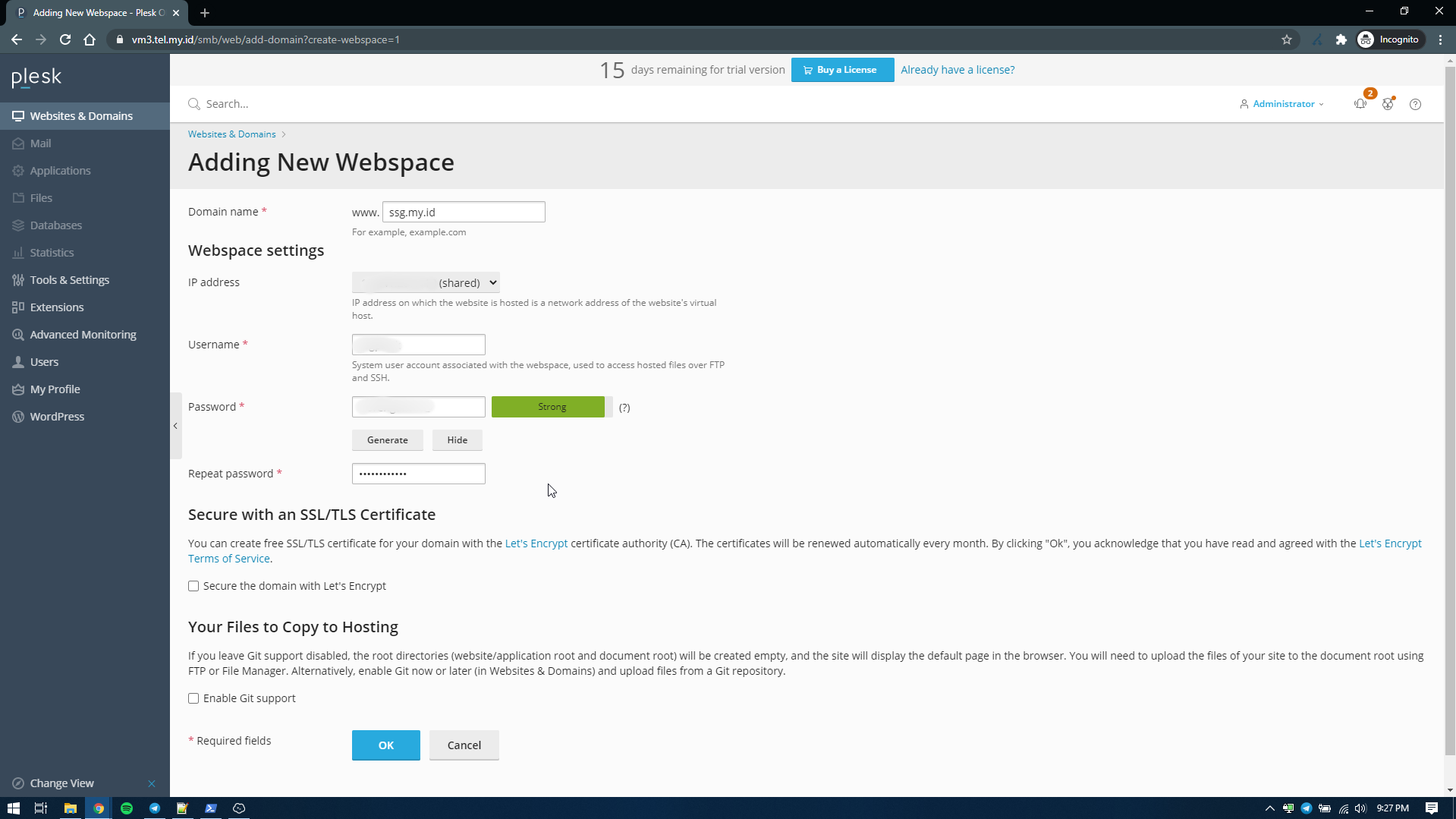Go back in the browser
The width and height of the screenshot is (1456, 819).
point(17,39)
